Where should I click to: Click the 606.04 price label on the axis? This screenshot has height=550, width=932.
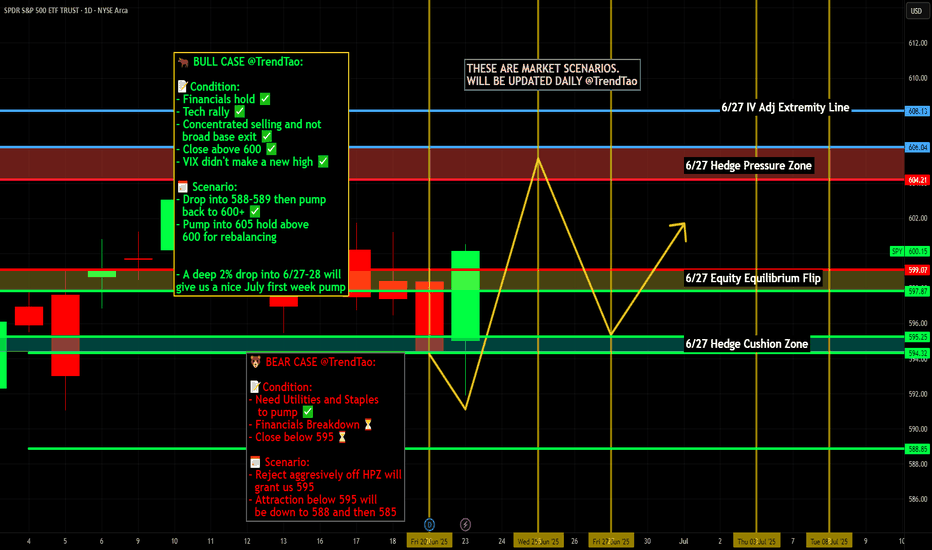pyautogui.click(x=917, y=147)
